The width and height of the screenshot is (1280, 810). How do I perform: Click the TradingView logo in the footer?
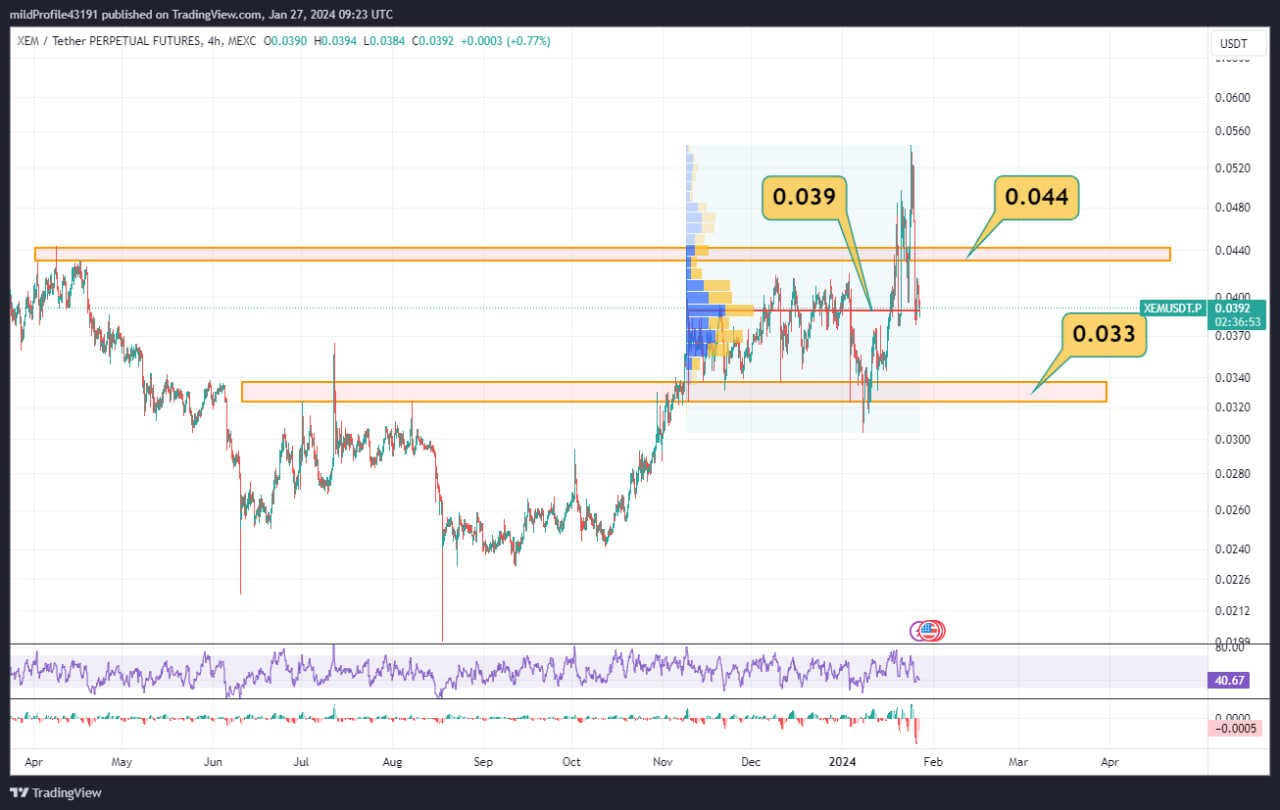pos(55,793)
